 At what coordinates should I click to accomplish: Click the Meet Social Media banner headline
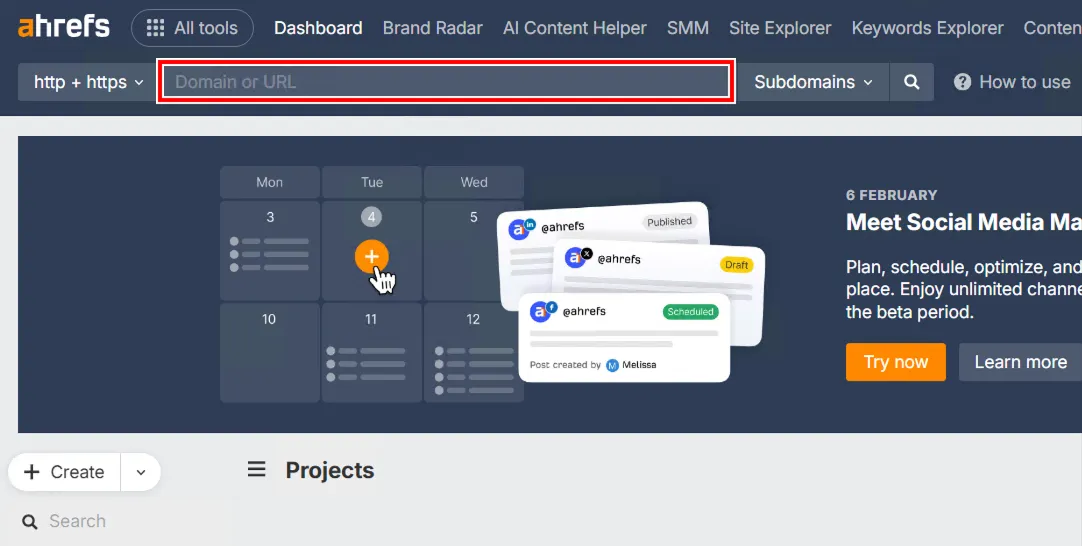[x=963, y=222]
